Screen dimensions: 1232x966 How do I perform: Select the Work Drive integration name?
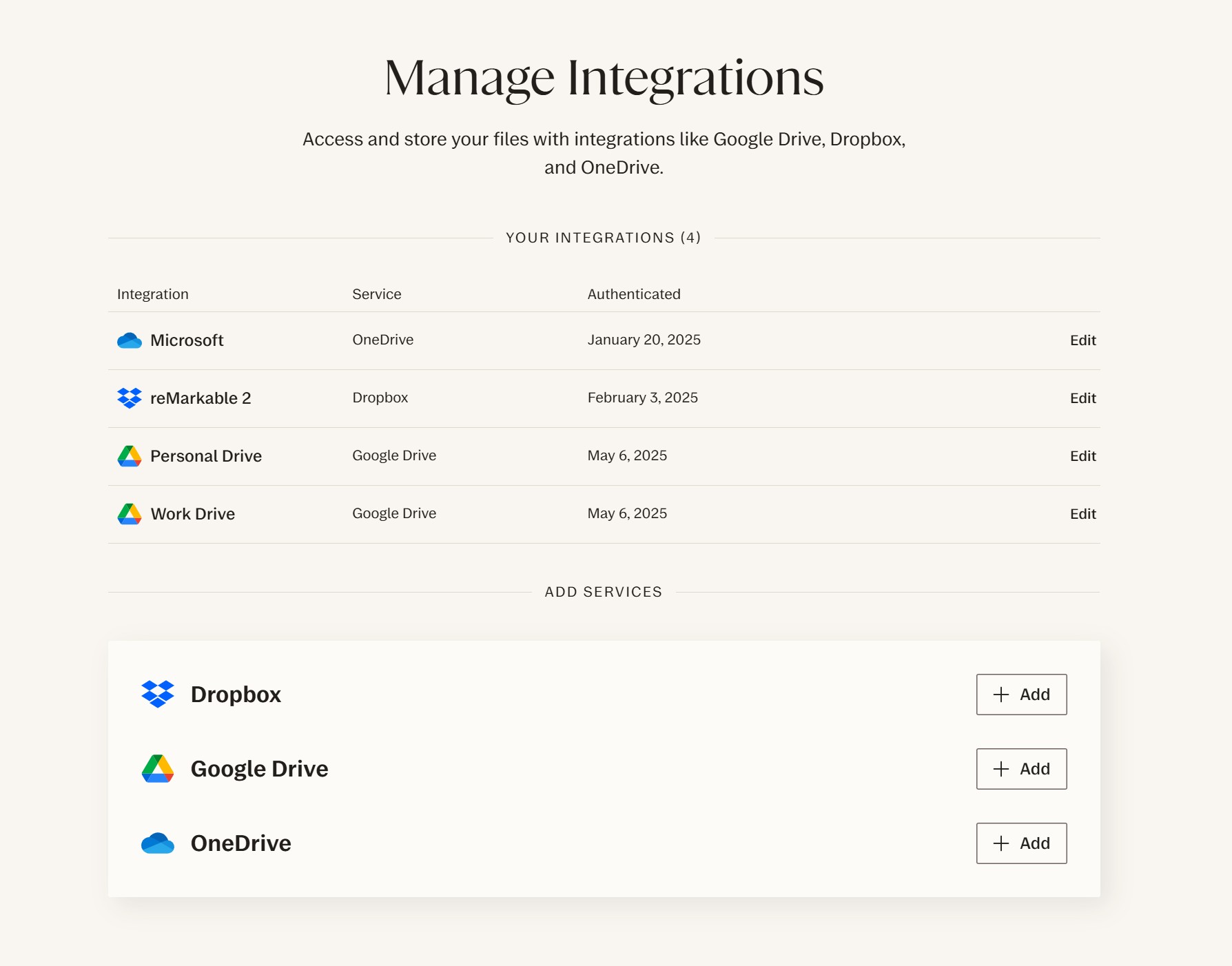click(193, 514)
